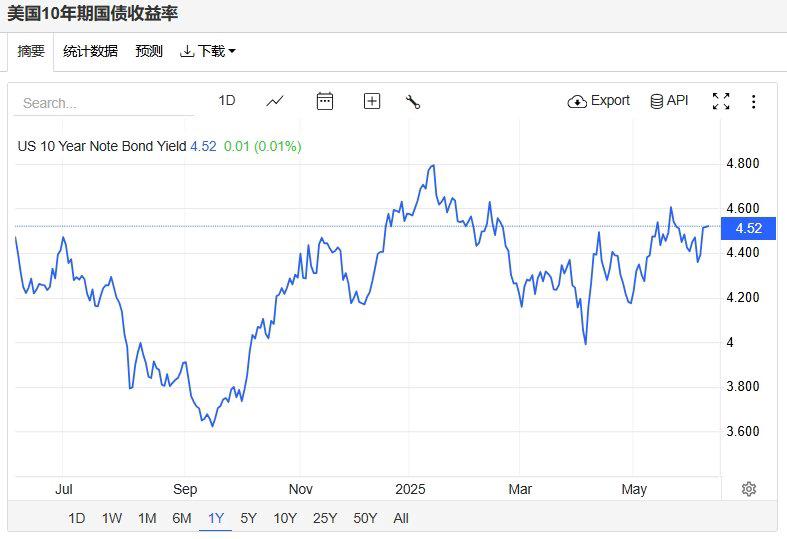Image resolution: width=787 pixels, height=539 pixels.
Task: Click the 3.800 axis label
Action: (743, 386)
